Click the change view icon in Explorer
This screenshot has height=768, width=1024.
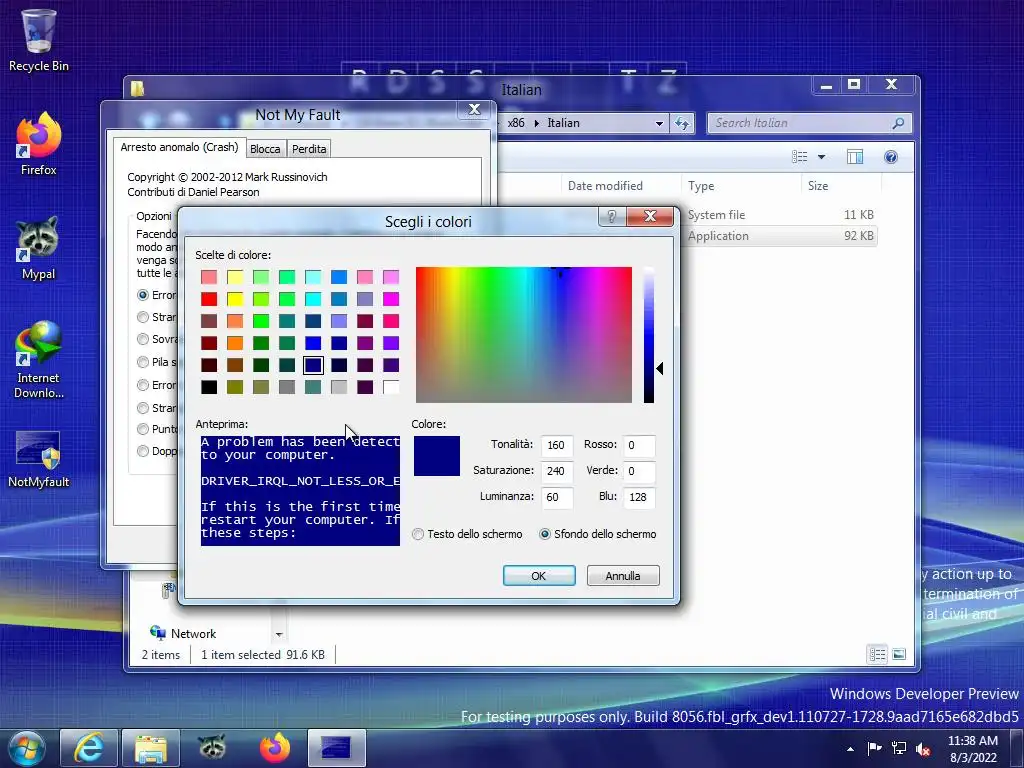(x=800, y=157)
